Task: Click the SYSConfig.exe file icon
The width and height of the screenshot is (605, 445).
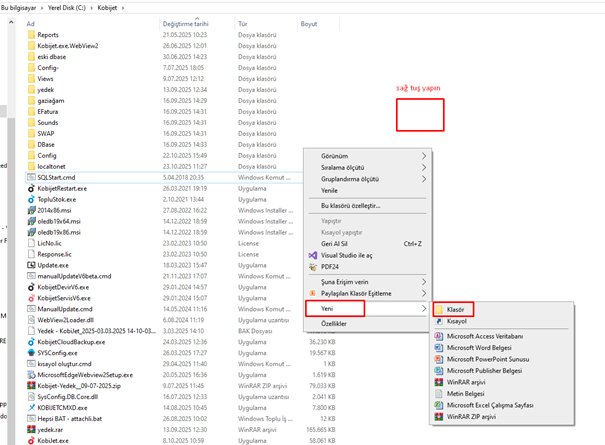Action: pyautogui.click(x=31, y=353)
